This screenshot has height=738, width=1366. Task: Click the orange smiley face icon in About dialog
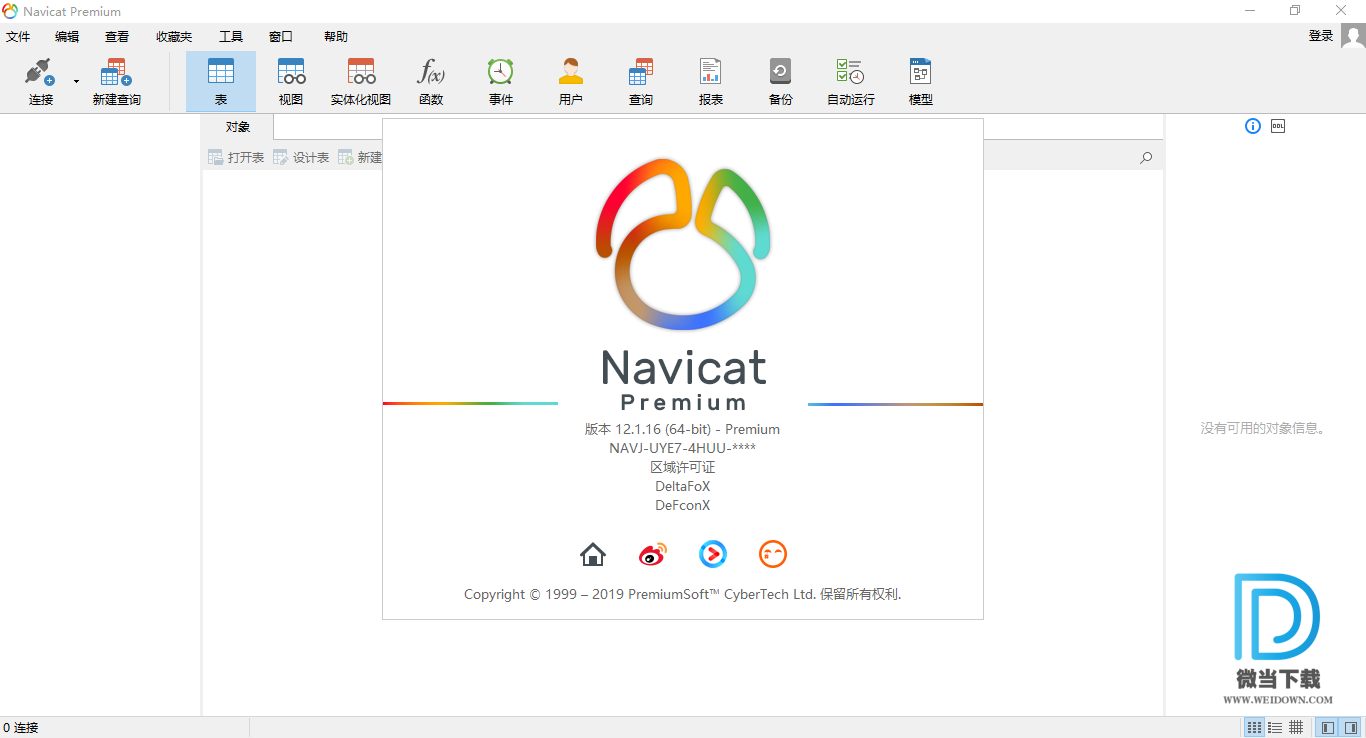point(773,554)
